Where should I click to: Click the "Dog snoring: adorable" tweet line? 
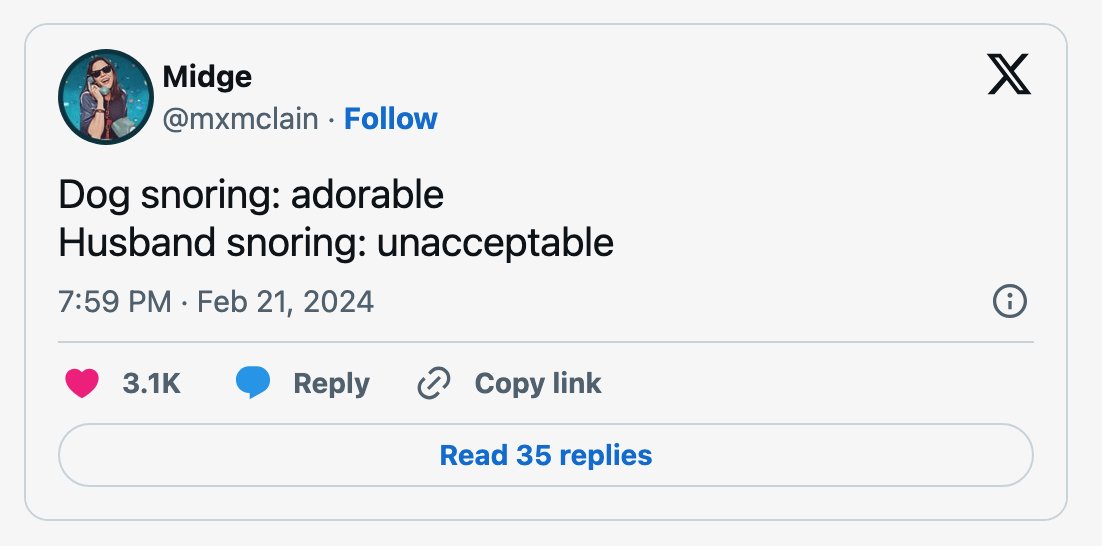pyautogui.click(x=251, y=195)
